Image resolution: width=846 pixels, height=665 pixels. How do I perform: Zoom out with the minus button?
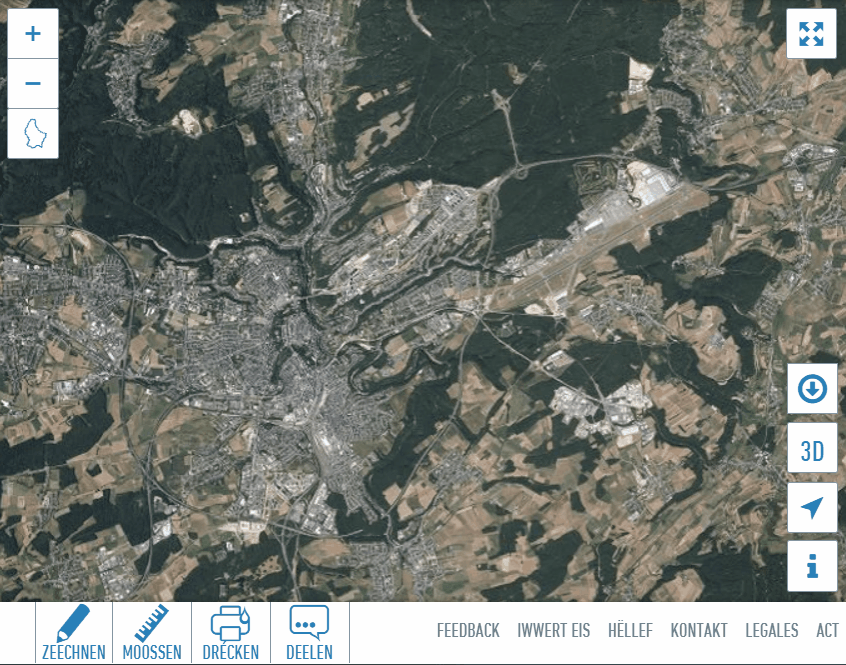pos(33,83)
